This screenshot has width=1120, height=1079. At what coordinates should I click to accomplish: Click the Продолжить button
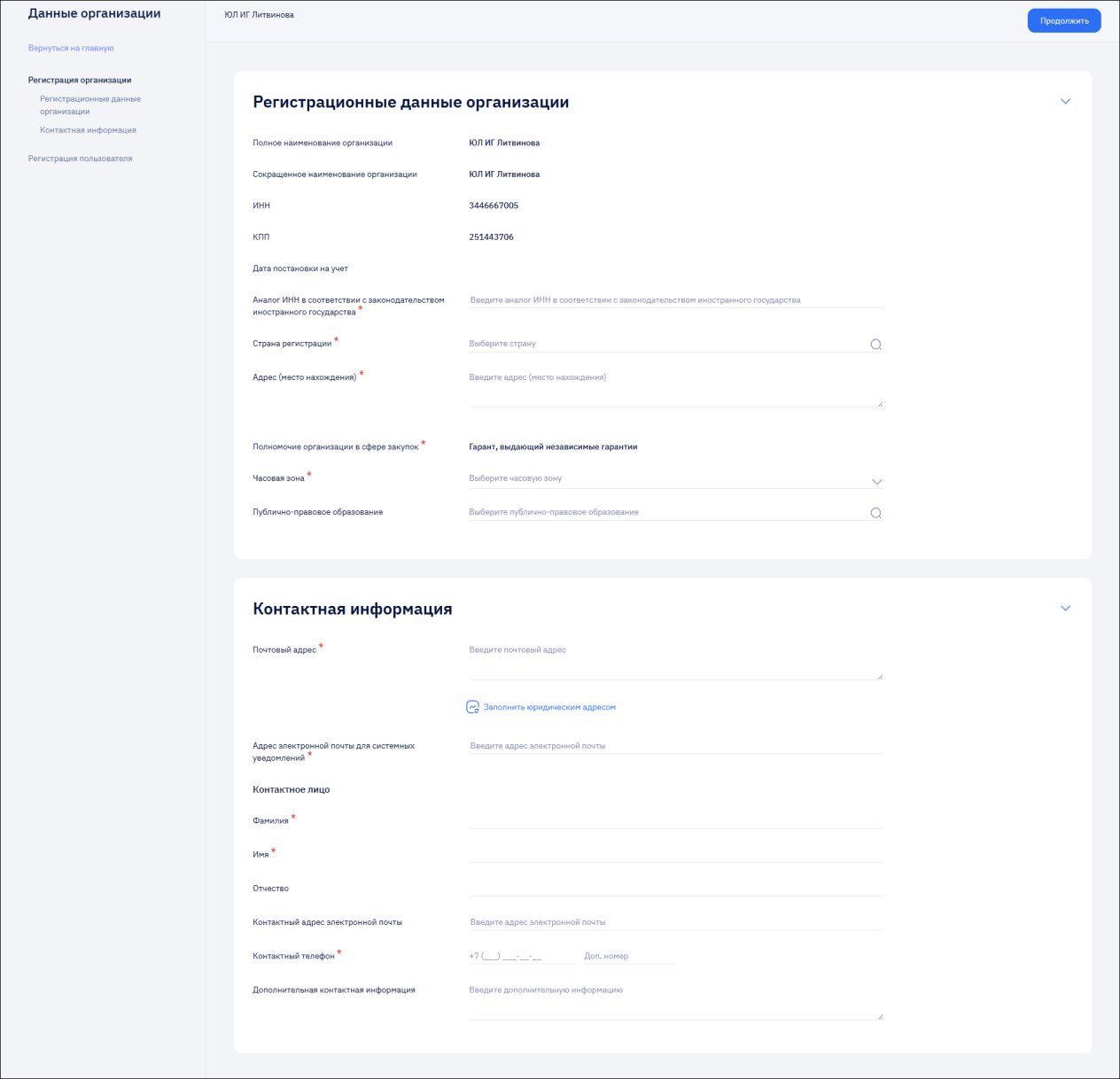[1064, 20]
